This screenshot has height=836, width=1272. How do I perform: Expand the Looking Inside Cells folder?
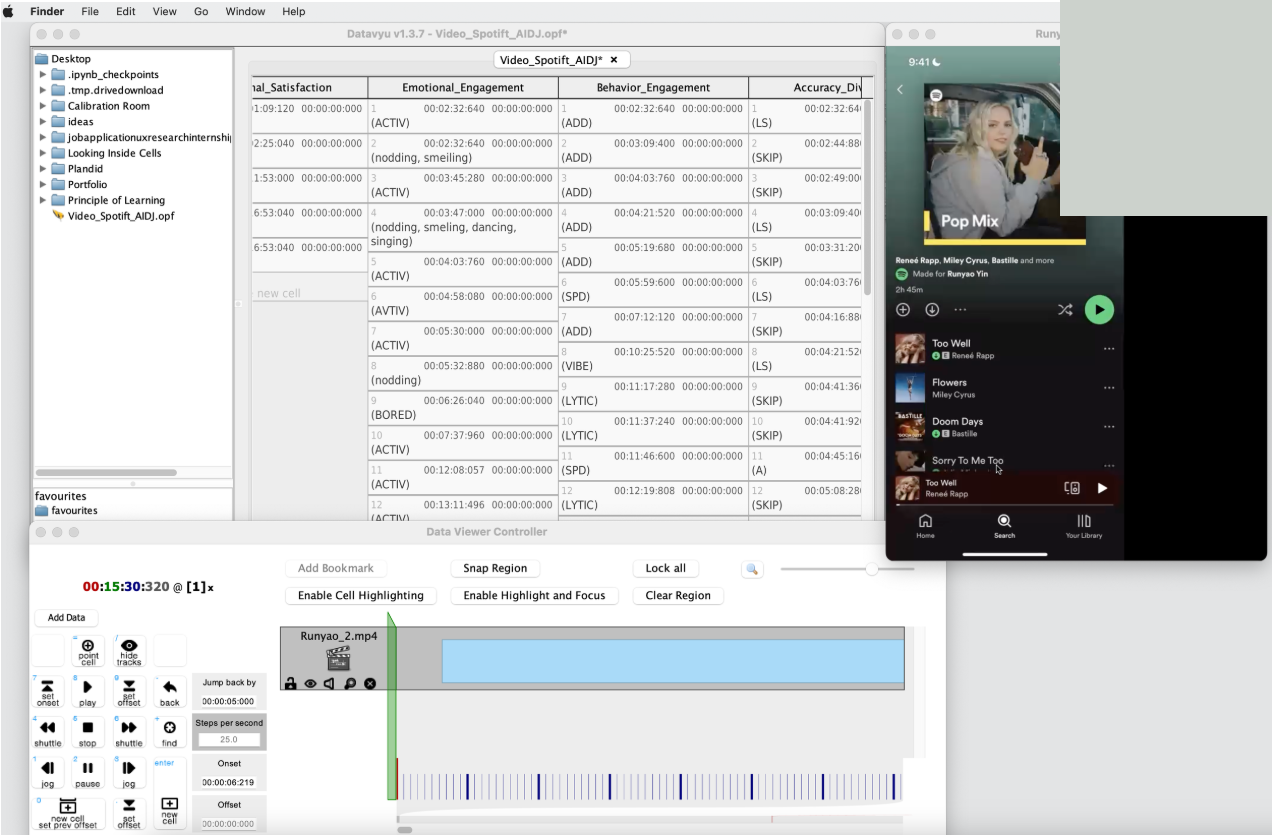coord(43,153)
